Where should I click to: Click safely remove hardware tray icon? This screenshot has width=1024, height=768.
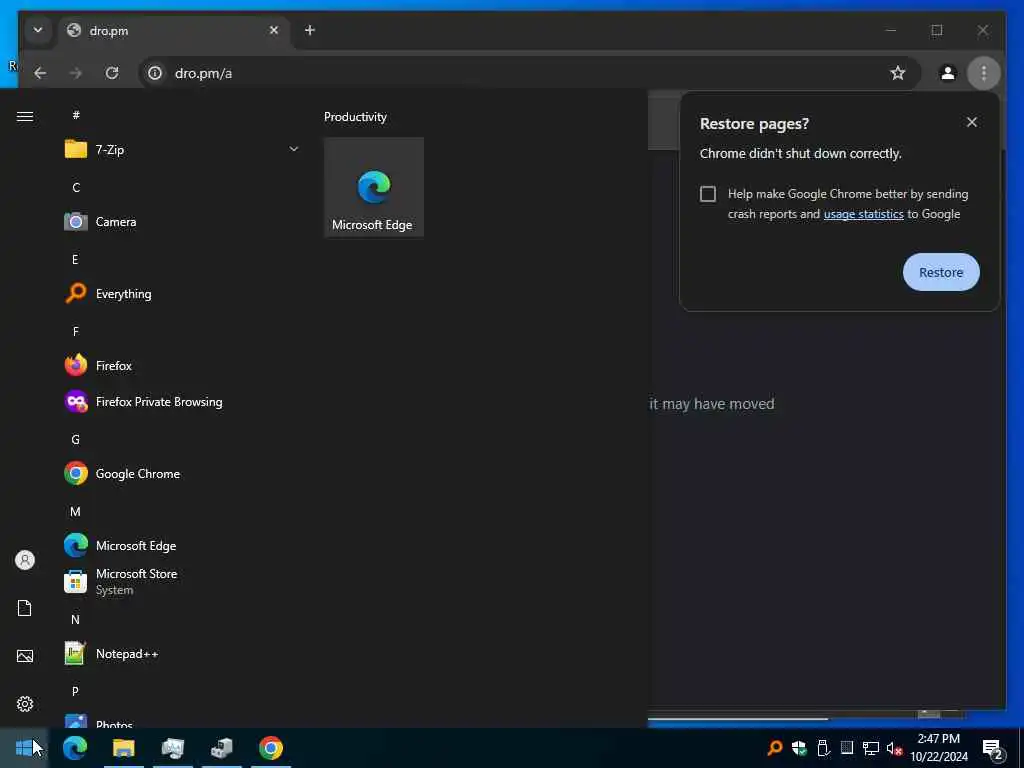tap(823, 748)
